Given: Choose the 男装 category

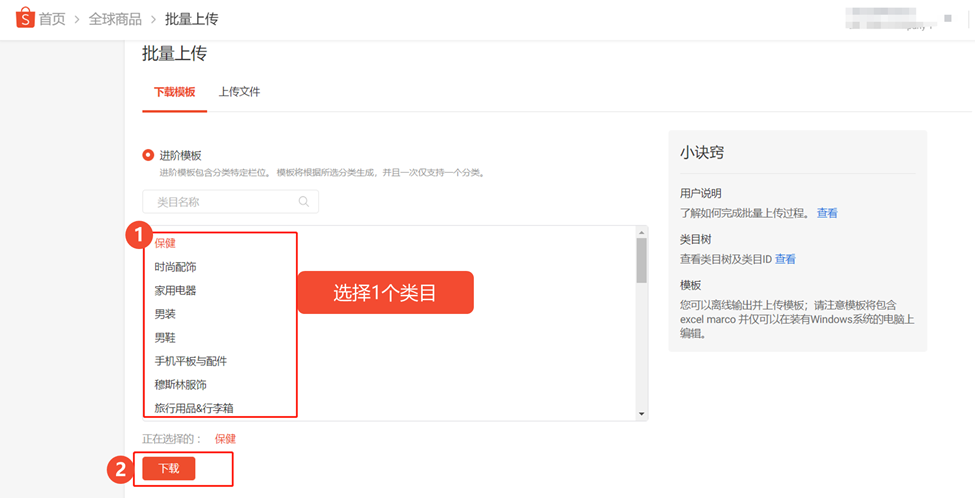Looking at the screenshot, I should click(165, 314).
